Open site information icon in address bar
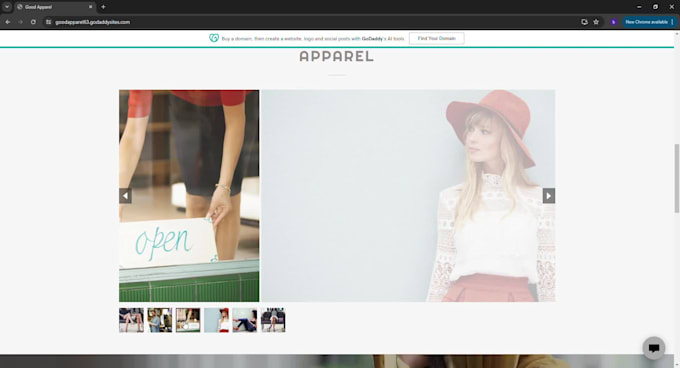 click(x=49, y=22)
